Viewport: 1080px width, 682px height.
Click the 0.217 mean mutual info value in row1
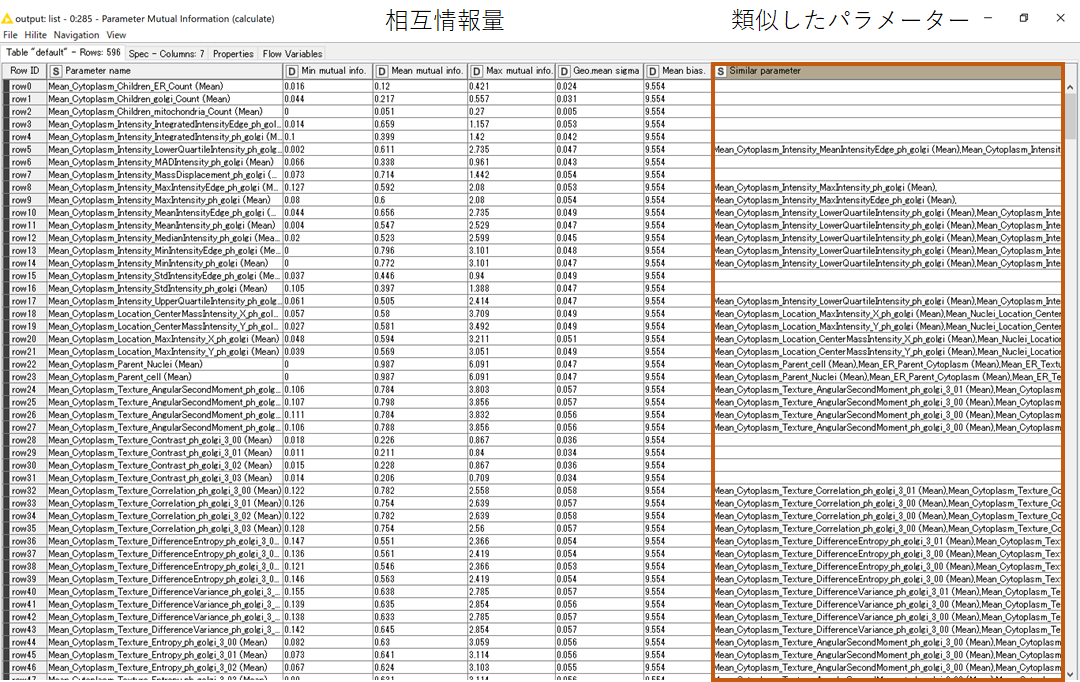coord(419,99)
